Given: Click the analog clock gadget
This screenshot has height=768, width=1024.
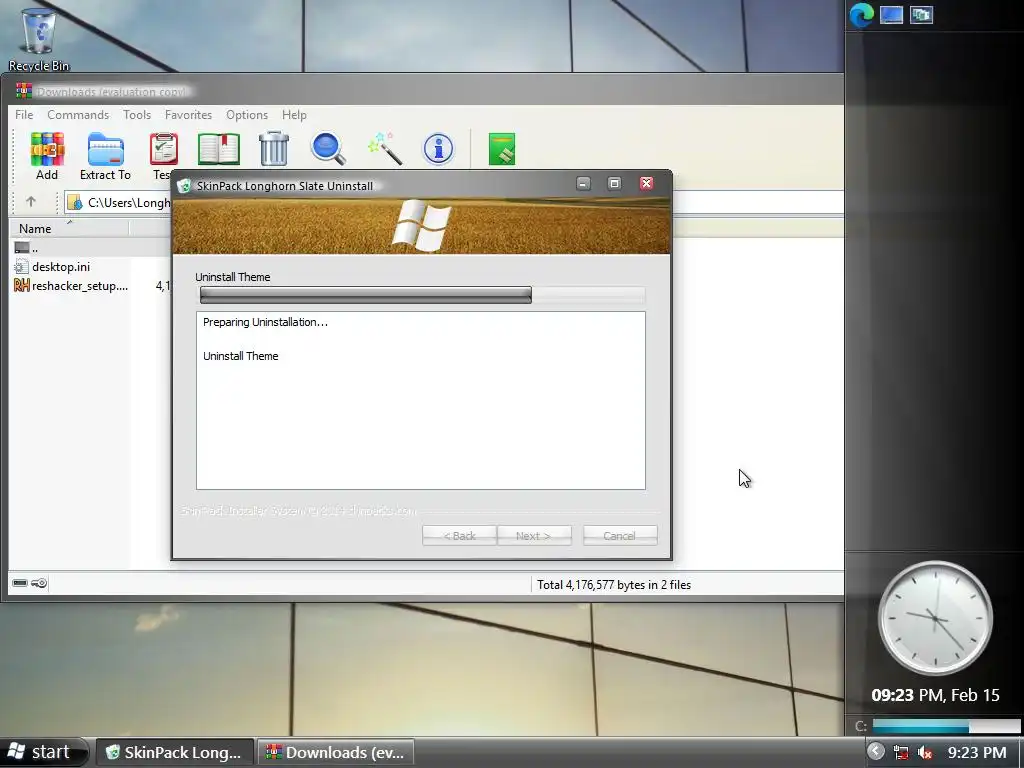Looking at the screenshot, I should (x=935, y=618).
